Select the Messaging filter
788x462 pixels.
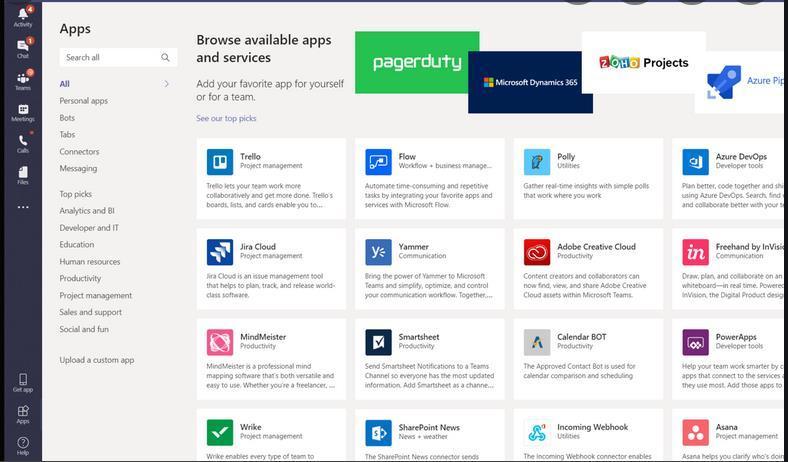pyautogui.click(x=78, y=168)
